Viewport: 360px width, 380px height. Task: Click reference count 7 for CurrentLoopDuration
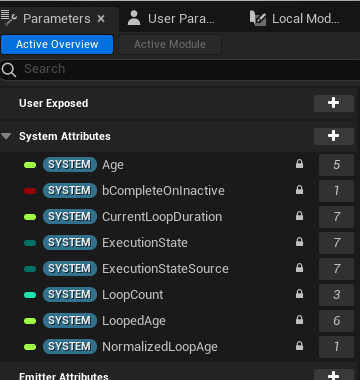[x=336, y=217]
